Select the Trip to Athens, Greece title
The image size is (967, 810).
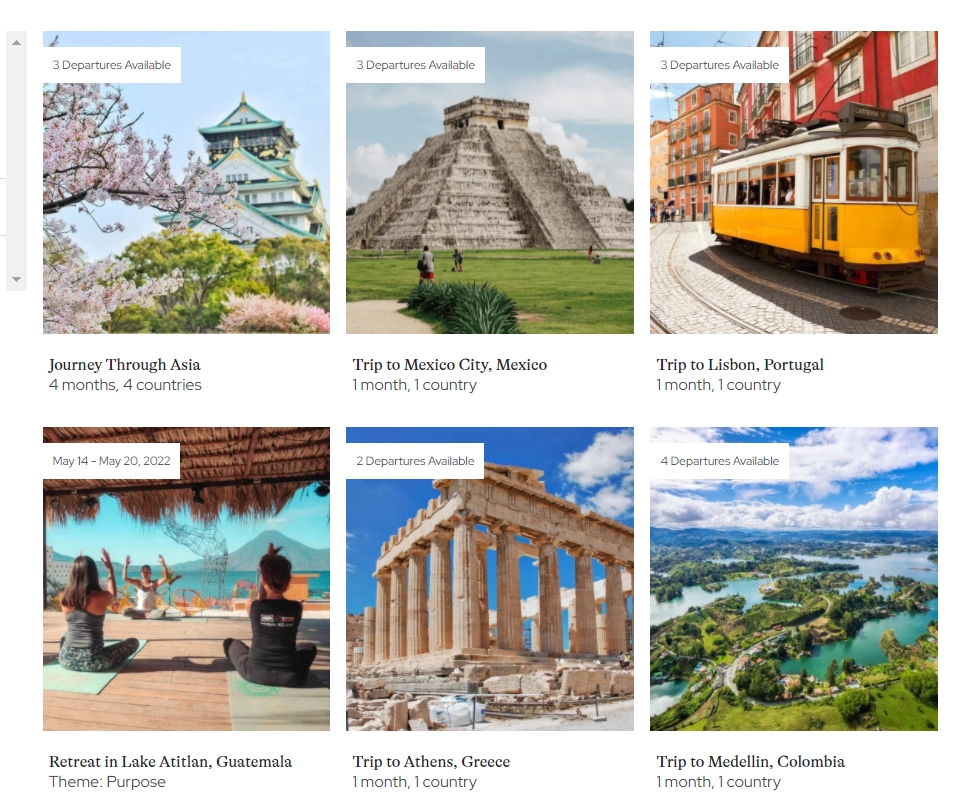431,762
